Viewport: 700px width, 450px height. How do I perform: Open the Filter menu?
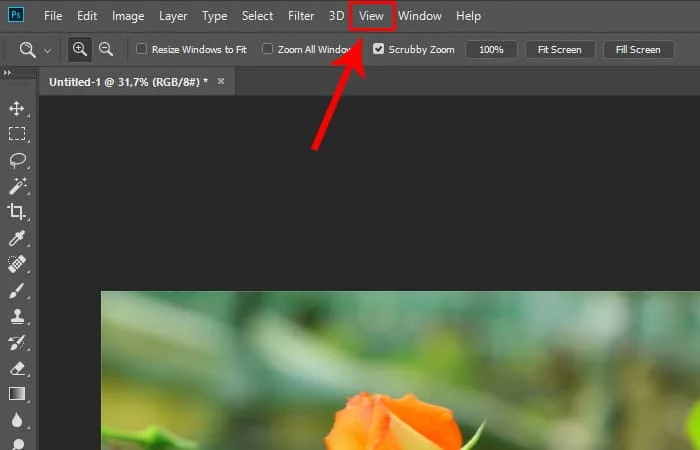point(301,16)
